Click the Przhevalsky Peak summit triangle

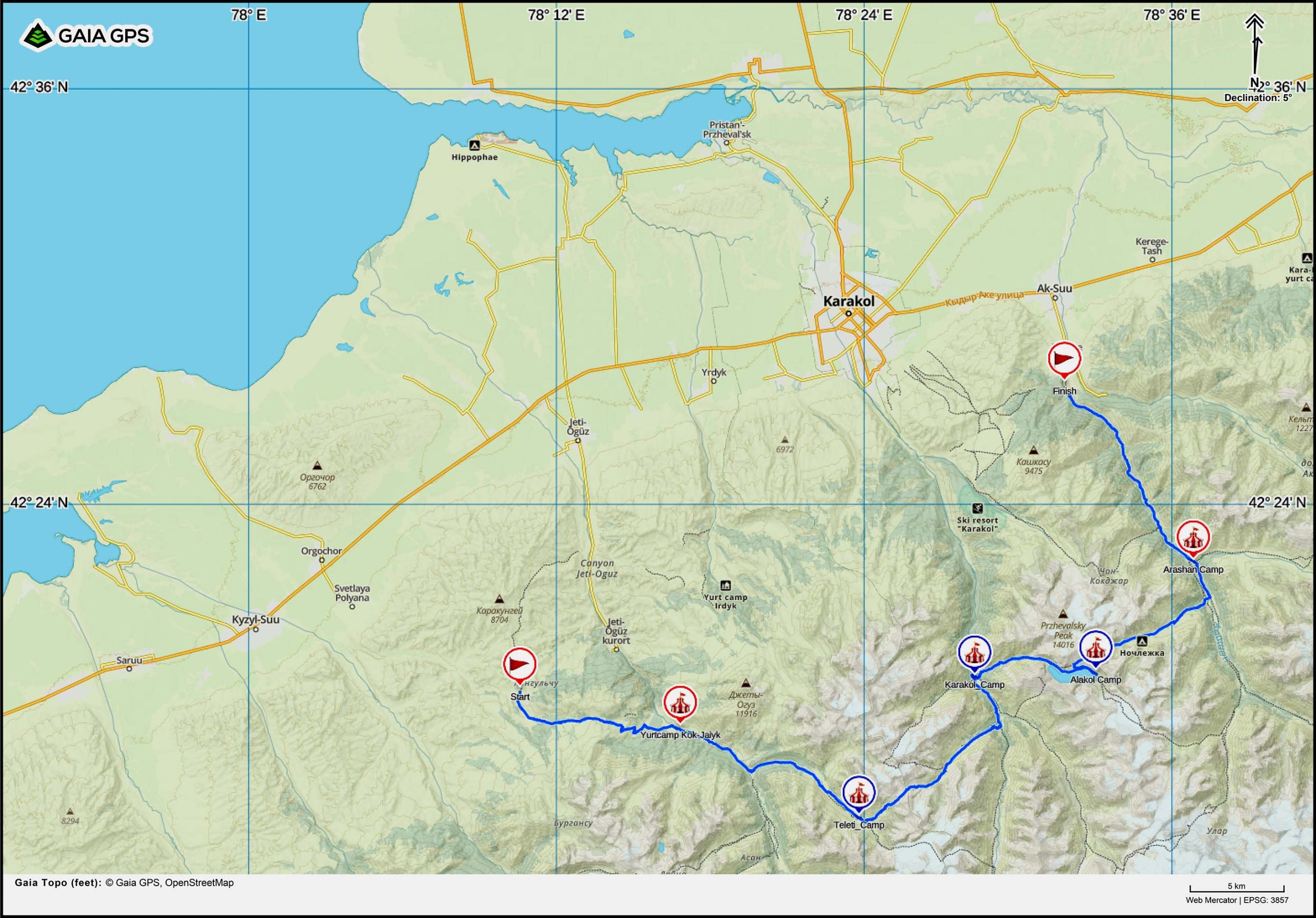point(1064,614)
